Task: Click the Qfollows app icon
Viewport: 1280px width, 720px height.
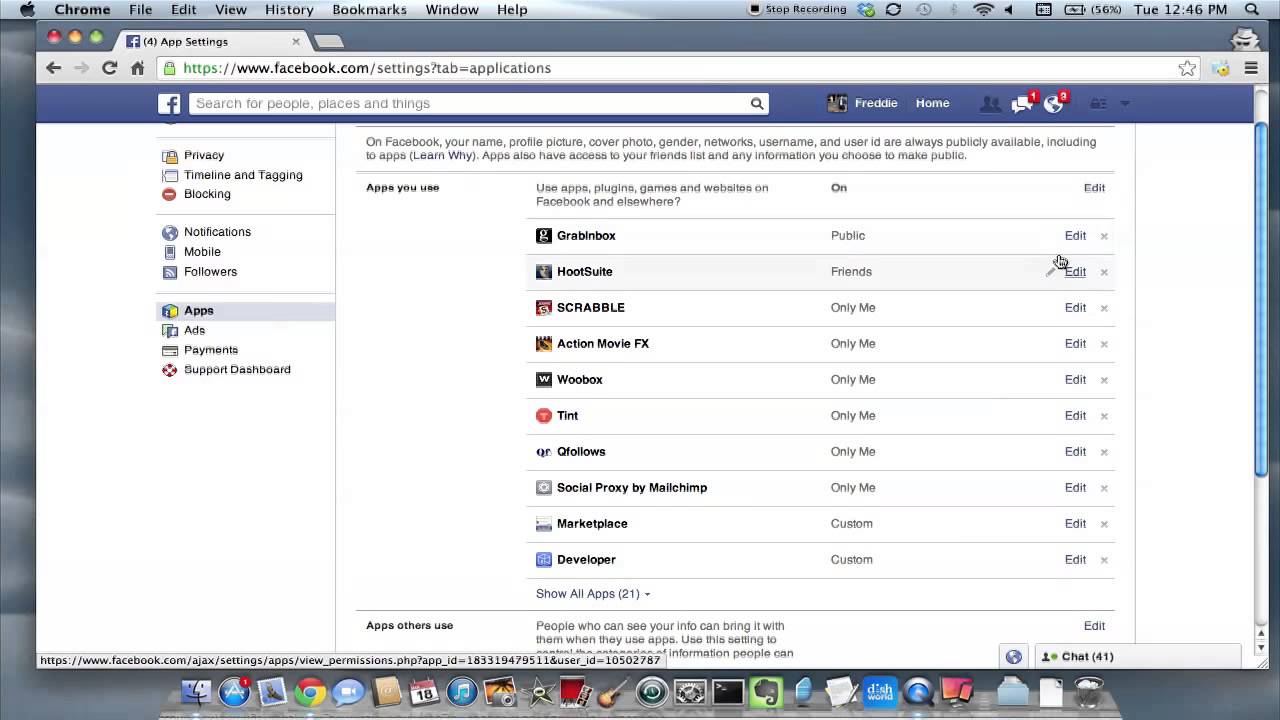Action: 544,452
